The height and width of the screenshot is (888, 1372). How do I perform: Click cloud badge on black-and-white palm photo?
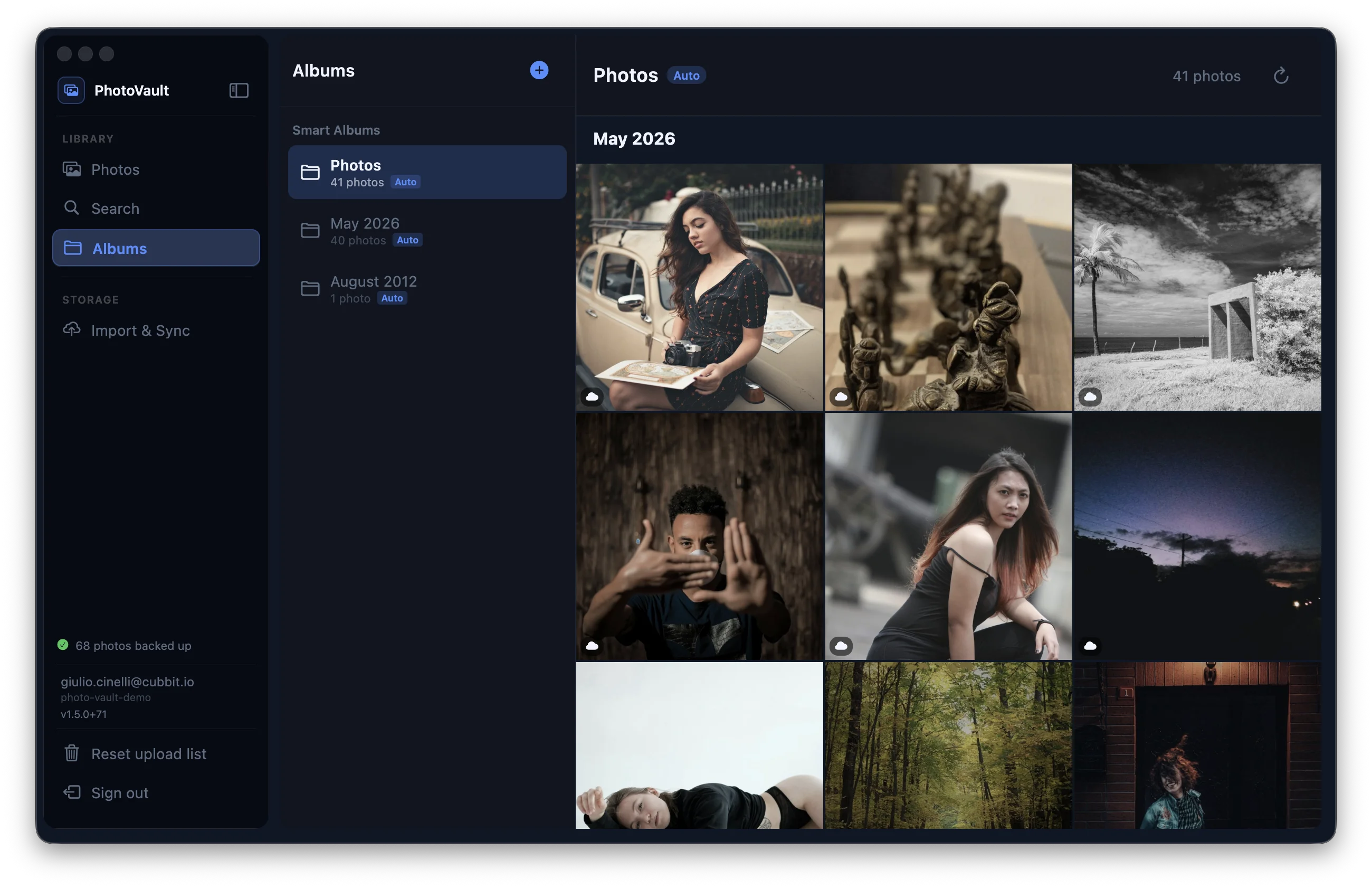tap(1090, 396)
